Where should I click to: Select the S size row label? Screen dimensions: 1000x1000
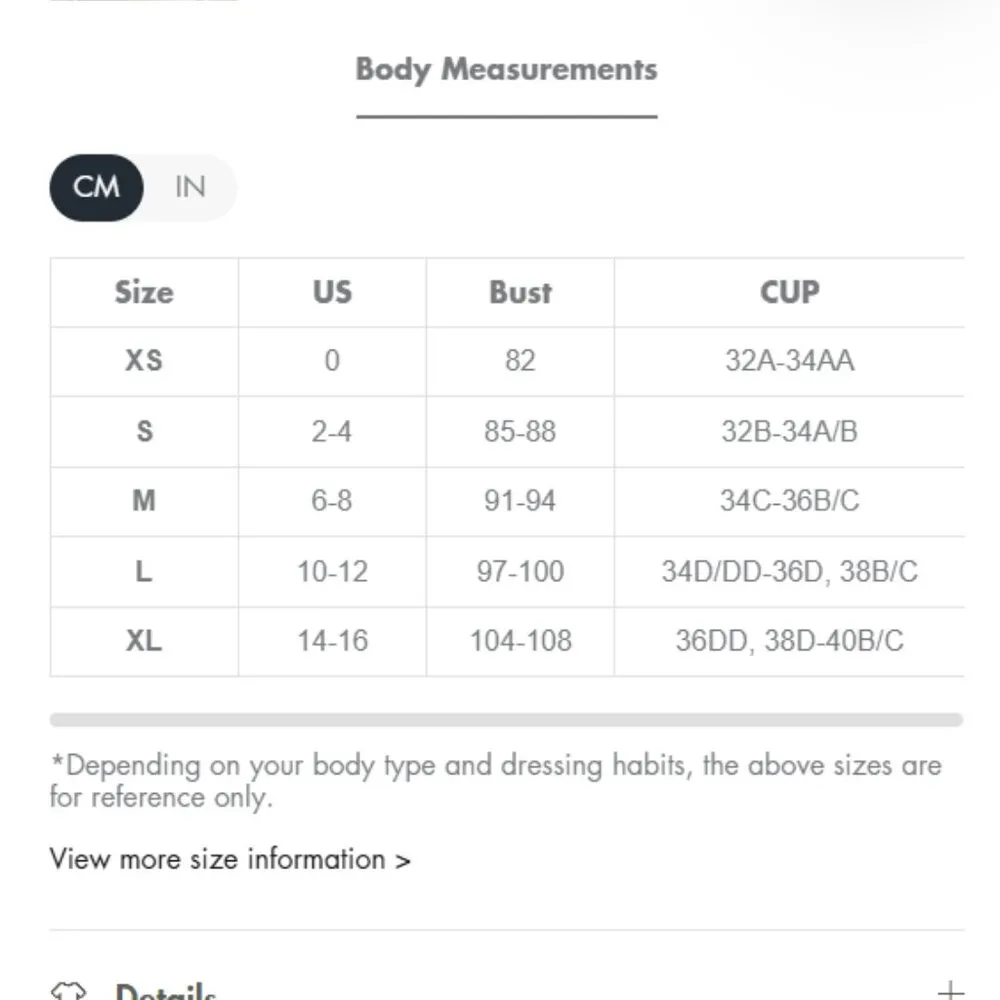(144, 431)
